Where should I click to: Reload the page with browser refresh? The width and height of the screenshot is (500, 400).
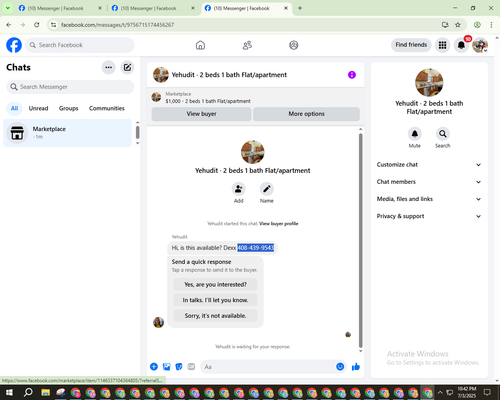coord(37,25)
